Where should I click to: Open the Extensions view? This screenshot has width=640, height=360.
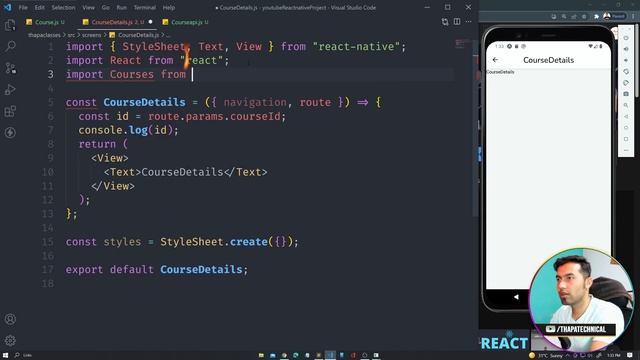click(10, 111)
